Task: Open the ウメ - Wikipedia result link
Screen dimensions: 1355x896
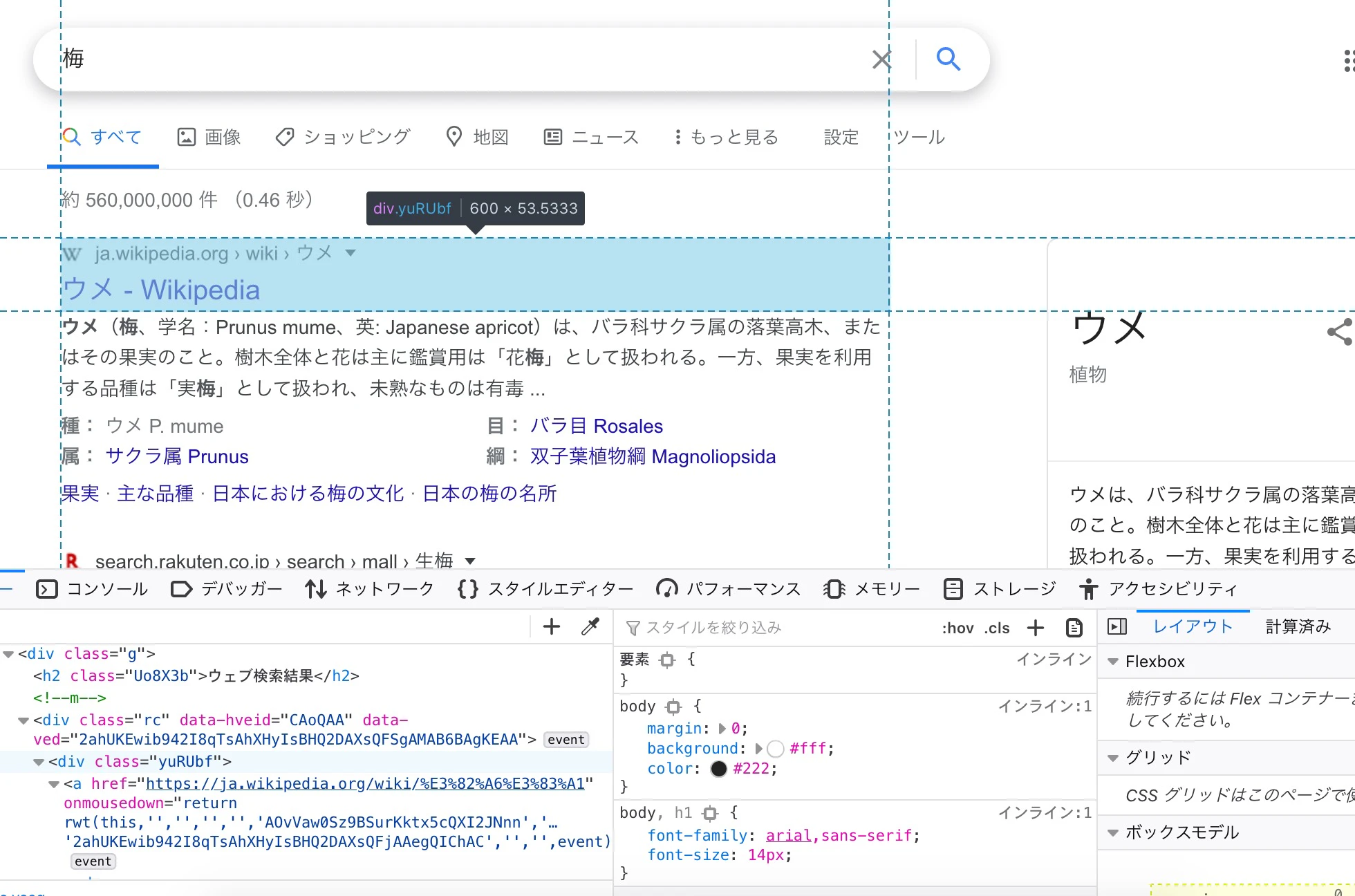Action: point(161,290)
